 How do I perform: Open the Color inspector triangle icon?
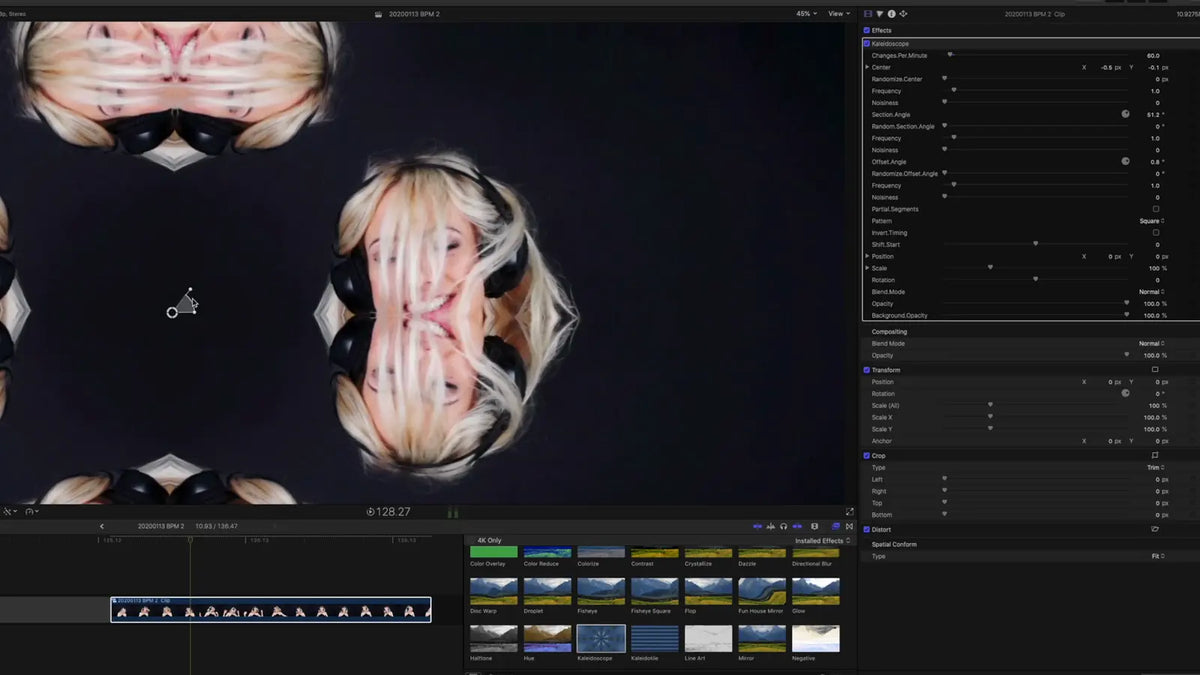coord(880,14)
